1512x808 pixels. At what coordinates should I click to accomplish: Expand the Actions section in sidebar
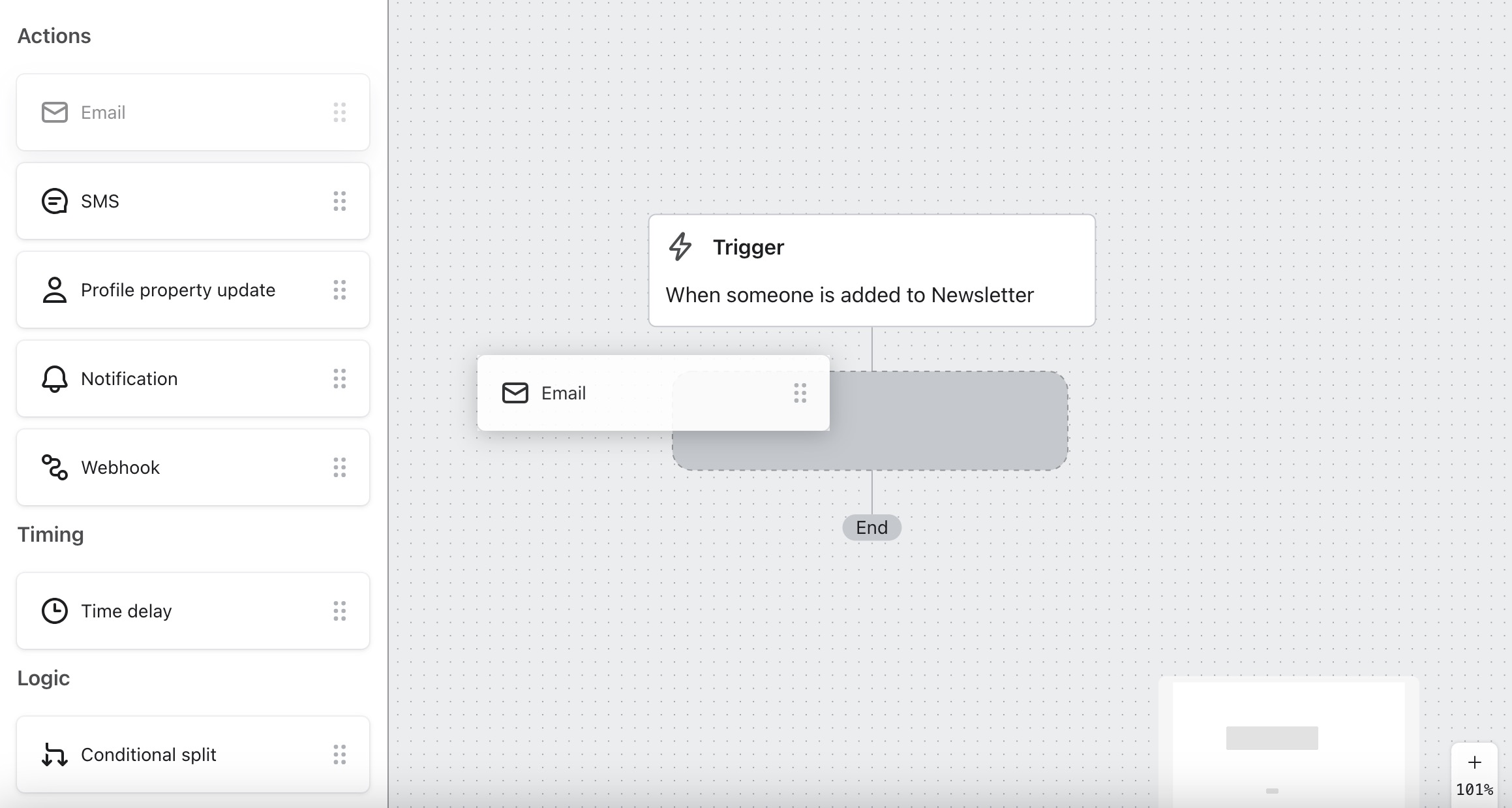pos(54,36)
